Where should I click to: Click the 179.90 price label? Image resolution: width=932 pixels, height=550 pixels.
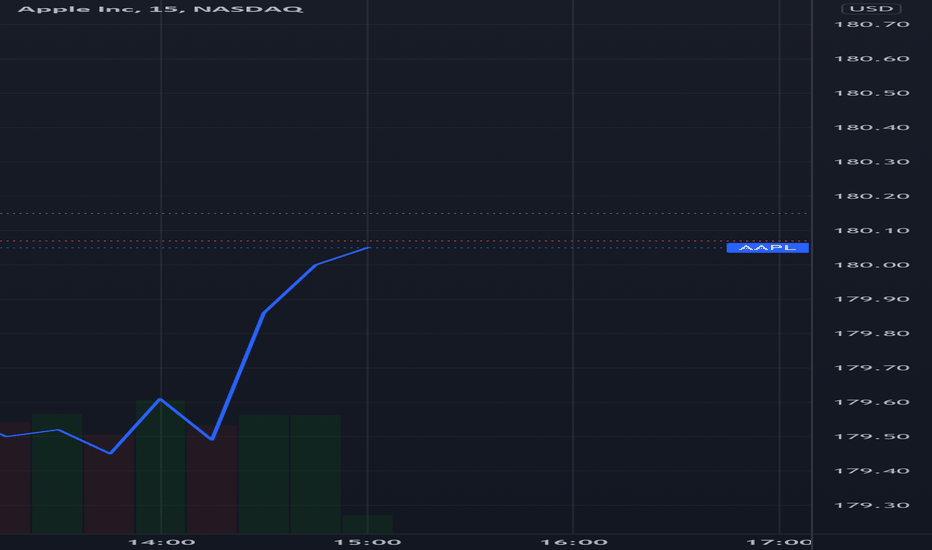[872, 299]
